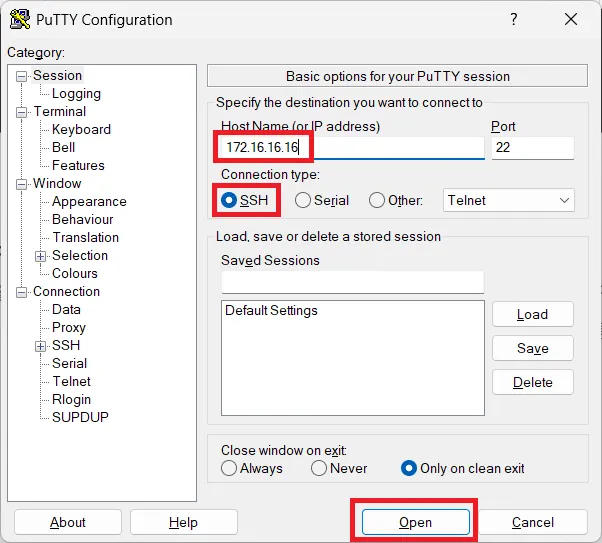Go to the Appearance settings category

89,201
